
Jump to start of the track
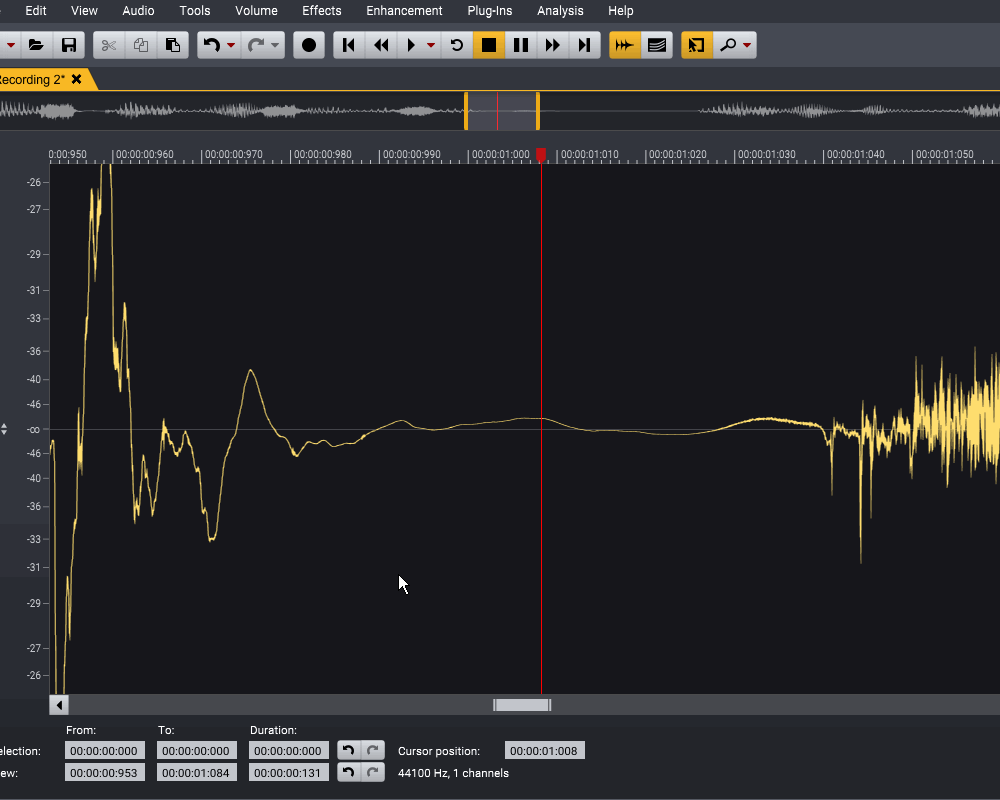(349, 45)
